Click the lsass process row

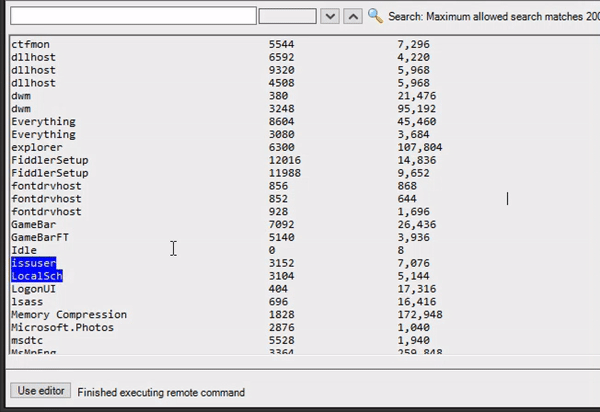pyautogui.click(x=26, y=302)
